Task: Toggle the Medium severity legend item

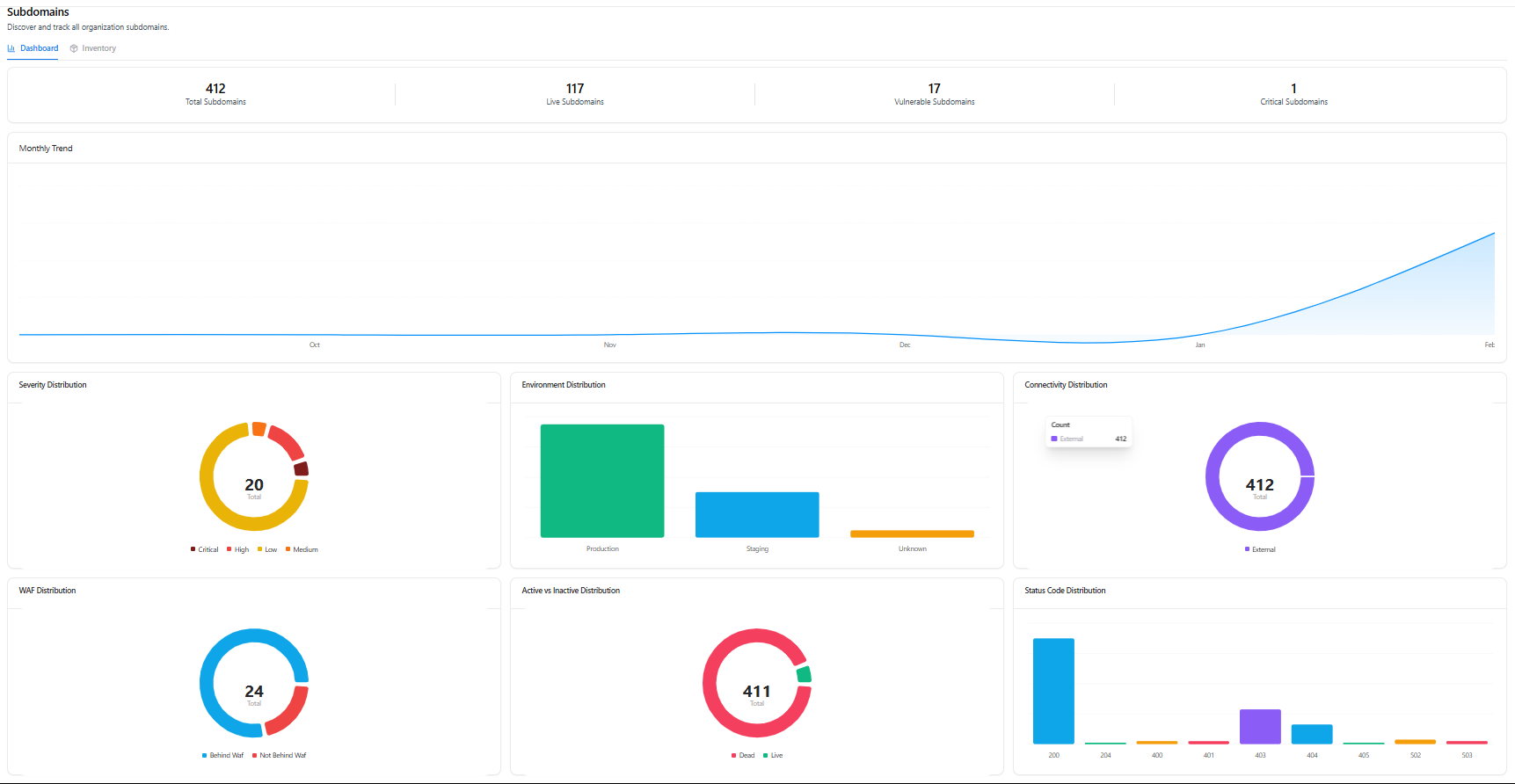Action: [305, 549]
